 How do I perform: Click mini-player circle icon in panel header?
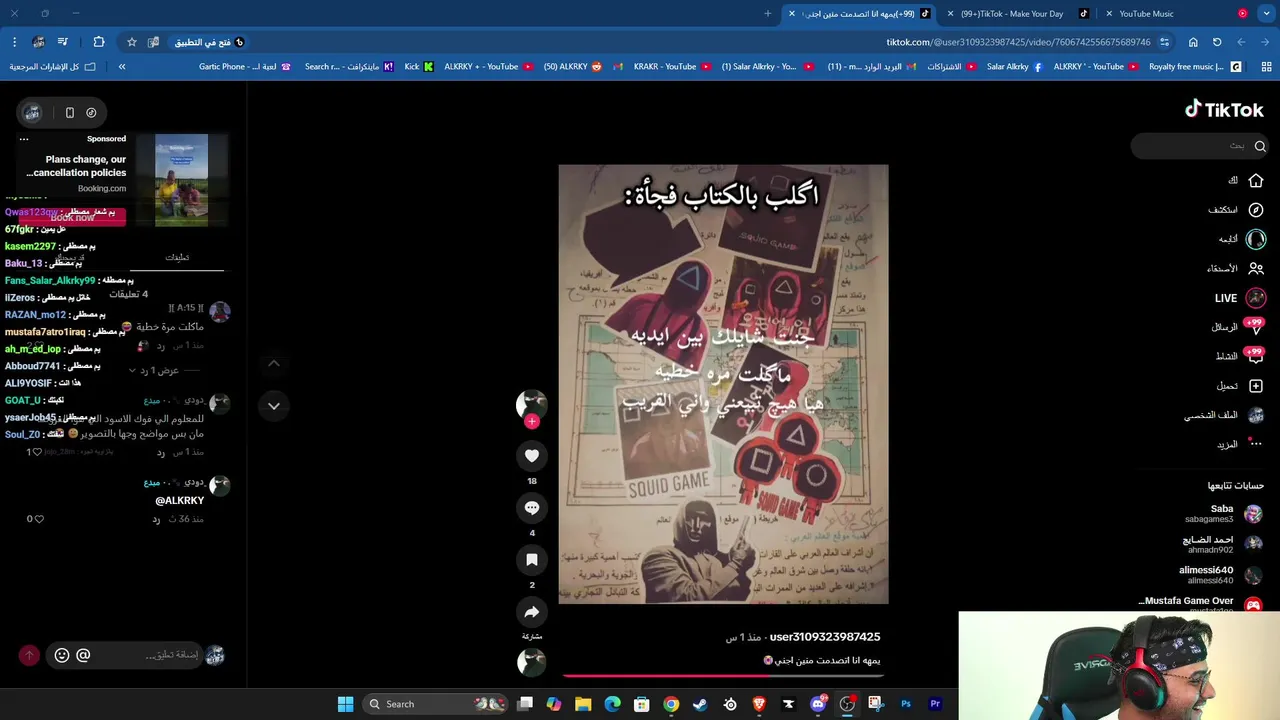click(x=91, y=113)
